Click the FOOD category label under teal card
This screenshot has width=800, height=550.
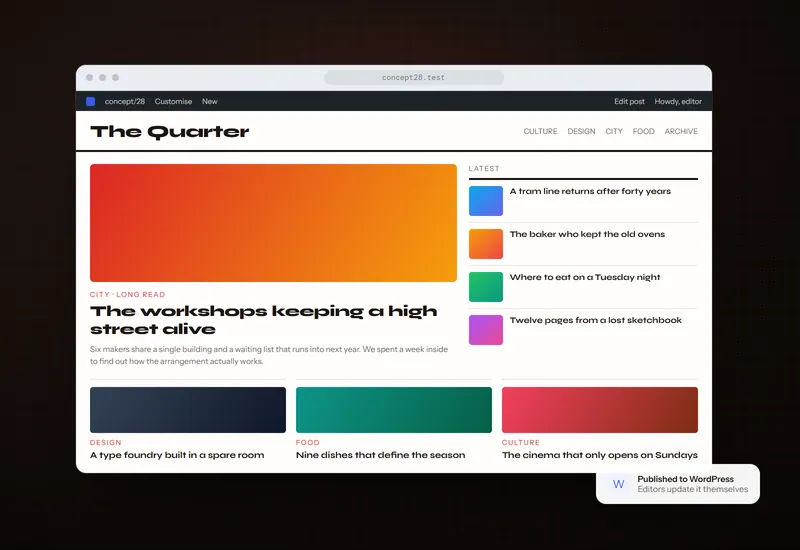coord(308,442)
